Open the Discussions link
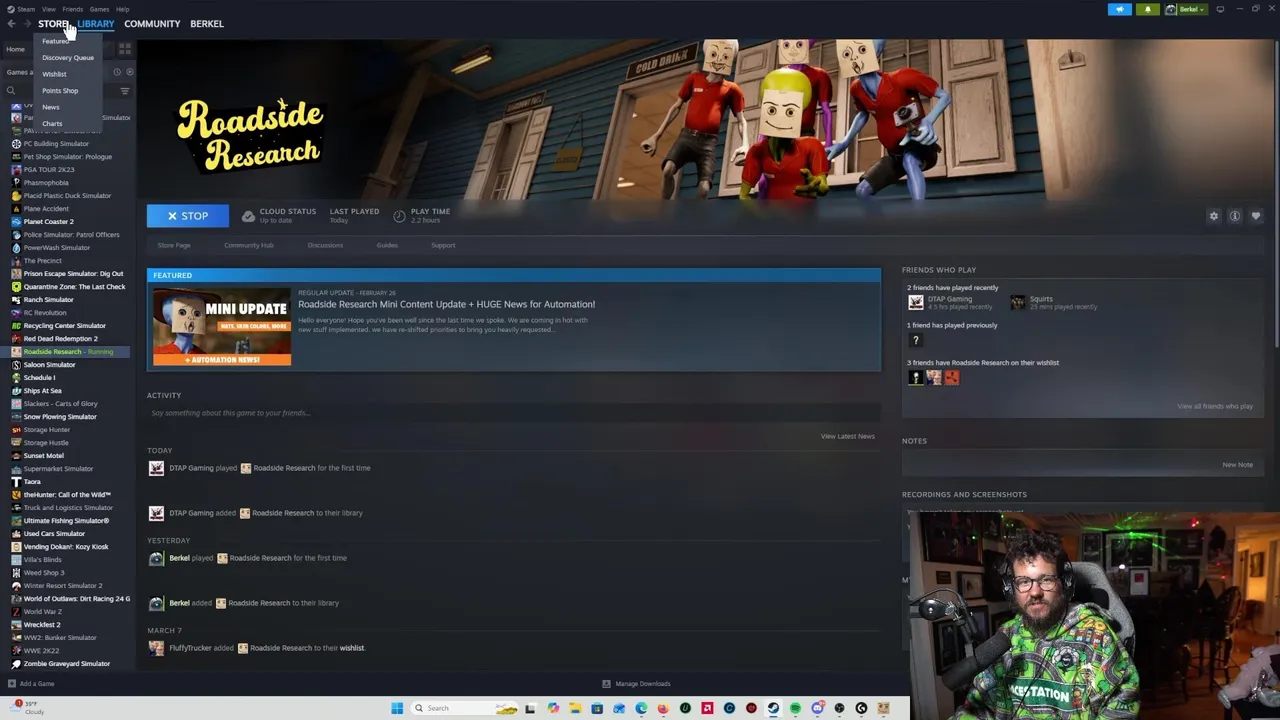Screen dimensions: 1280x720 pos(325,245)
